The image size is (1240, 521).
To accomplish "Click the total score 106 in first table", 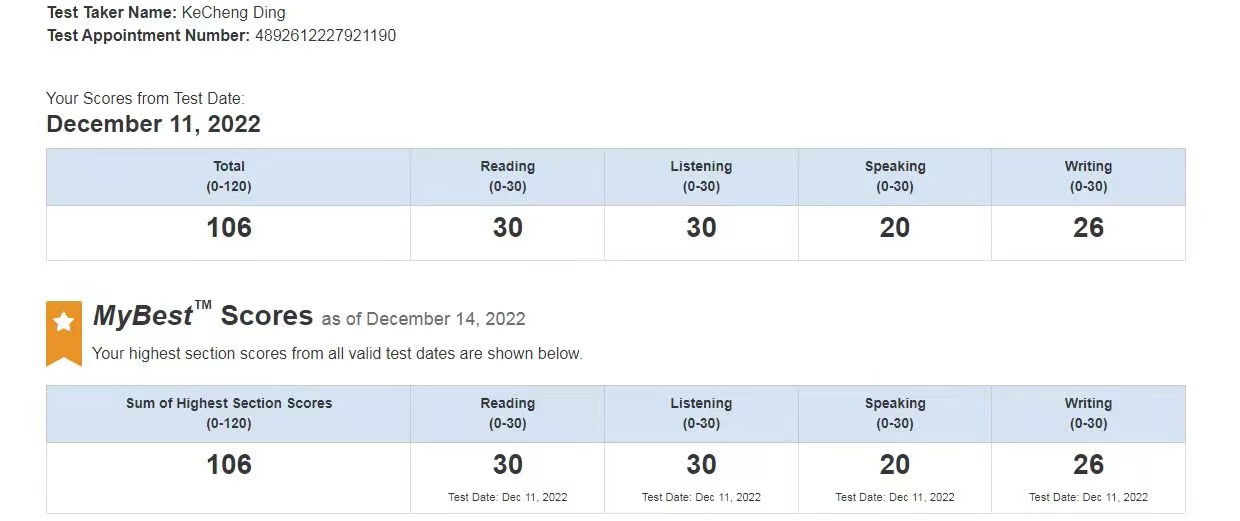I will pos(229,228).
